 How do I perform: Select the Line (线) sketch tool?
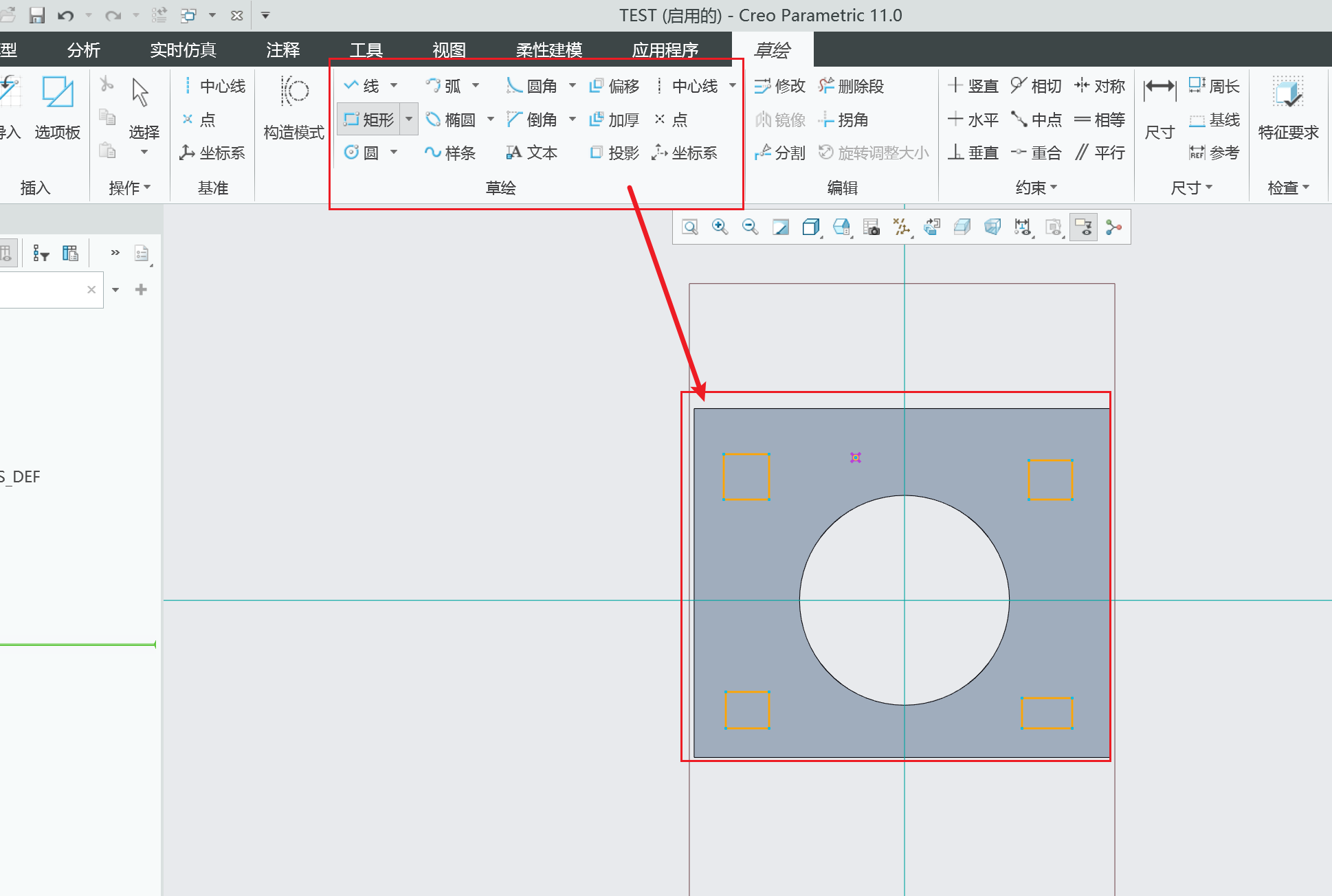(x=363, y=86)
